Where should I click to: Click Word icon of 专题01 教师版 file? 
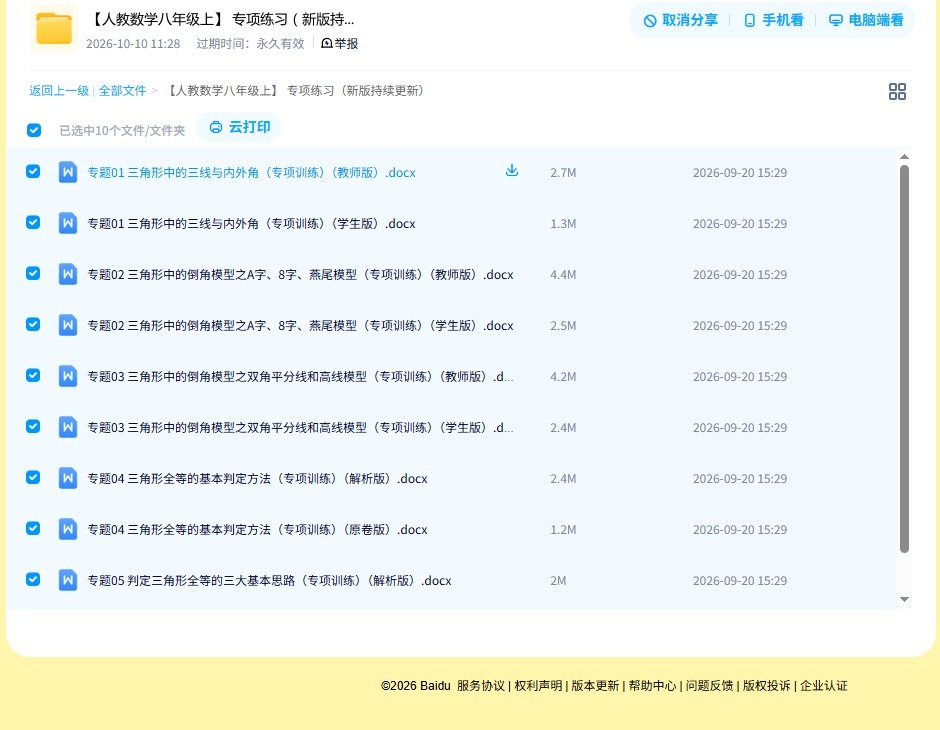point(68,172)
